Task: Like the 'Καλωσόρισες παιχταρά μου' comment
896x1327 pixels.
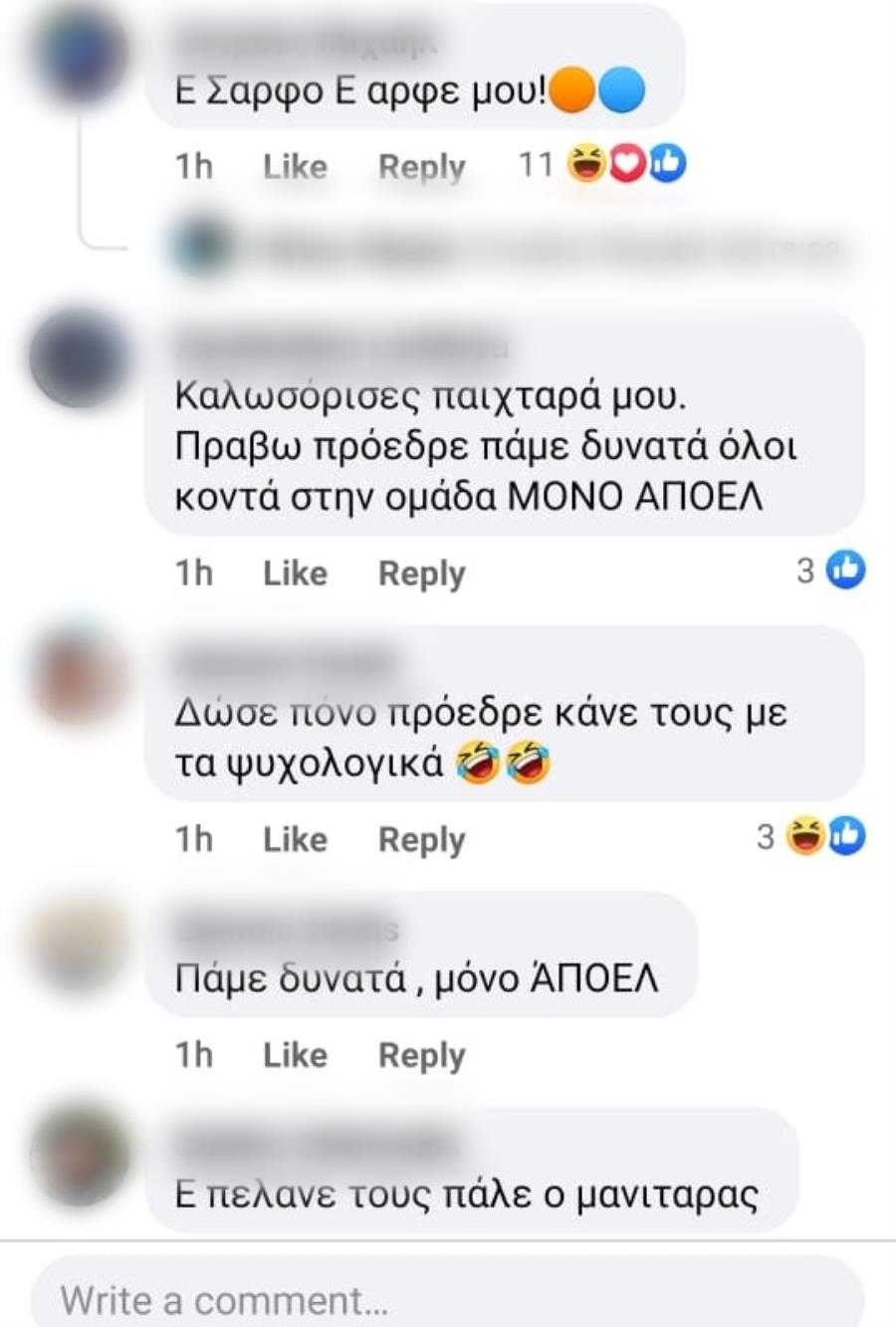Action: point(295,572)
